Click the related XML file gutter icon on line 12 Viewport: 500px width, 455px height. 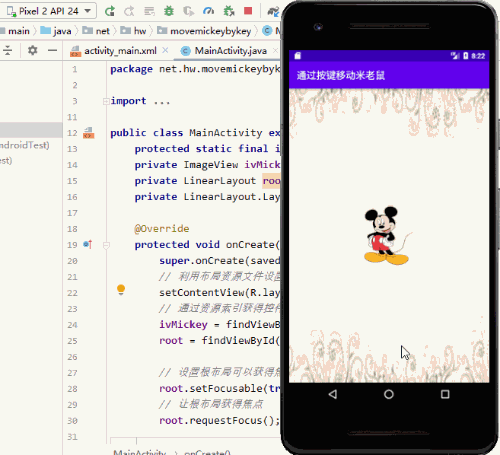coord(89,133)
